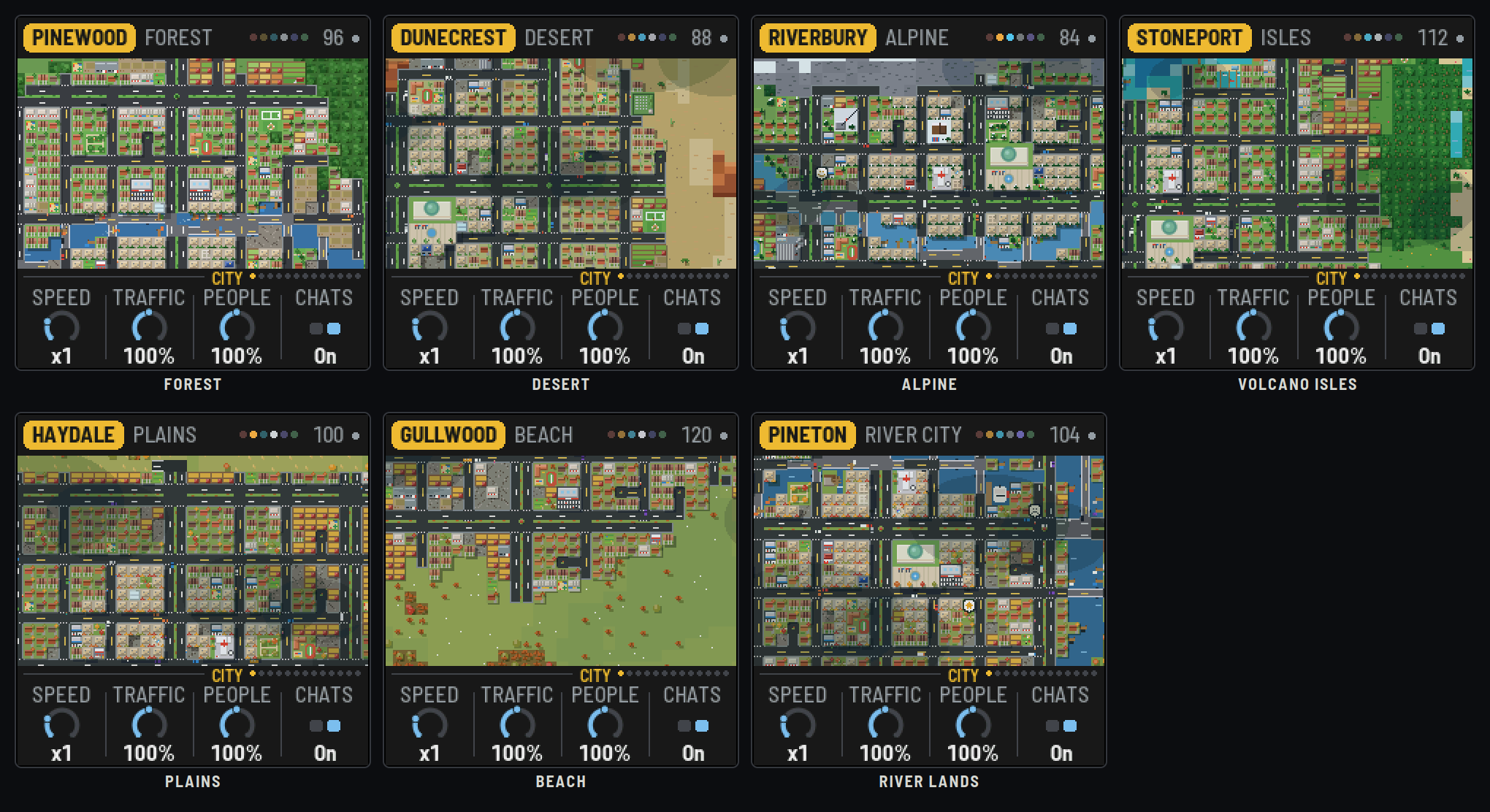Screen dimensions: 1490x812
Task: Open the Stoneport isles city map
Action: point(1297,164)
